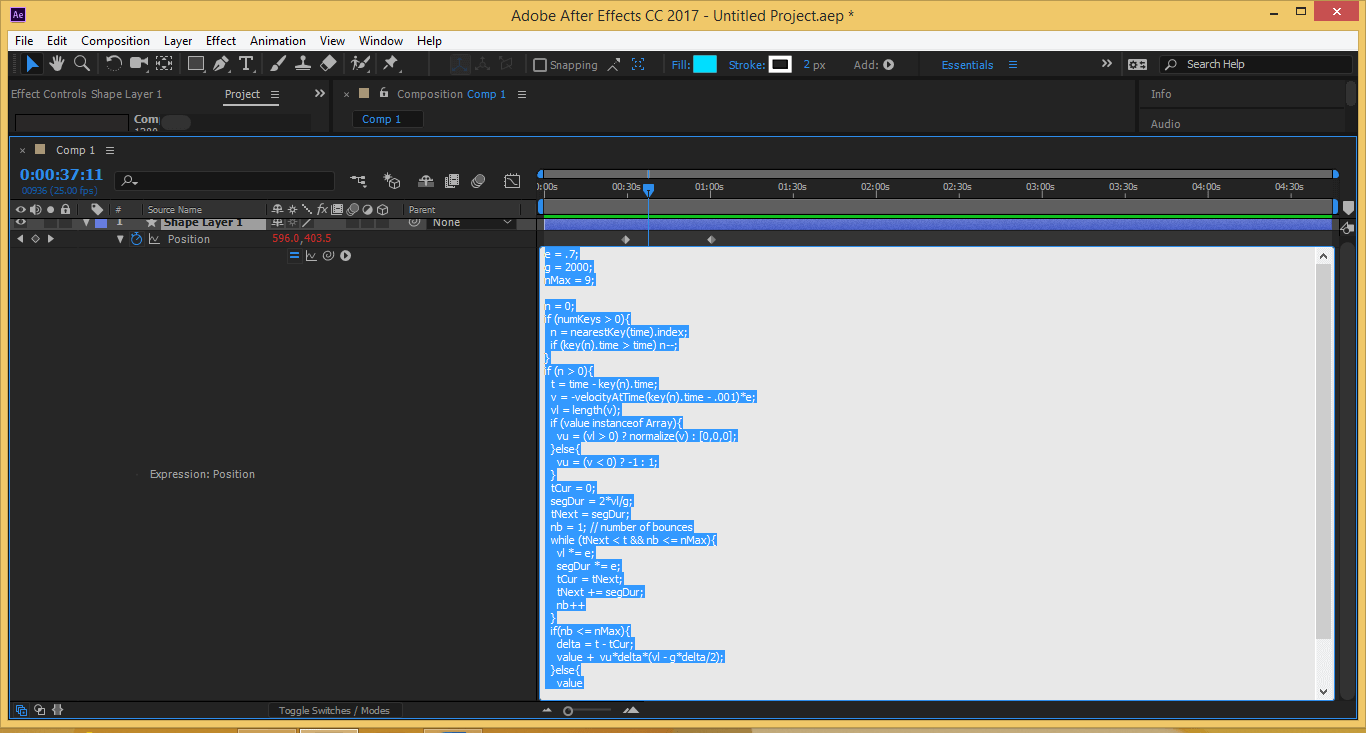The height and width of the screenshot is (733, 1366).
Task: Select the Rectangle shape tool
Action: point(196,64)
